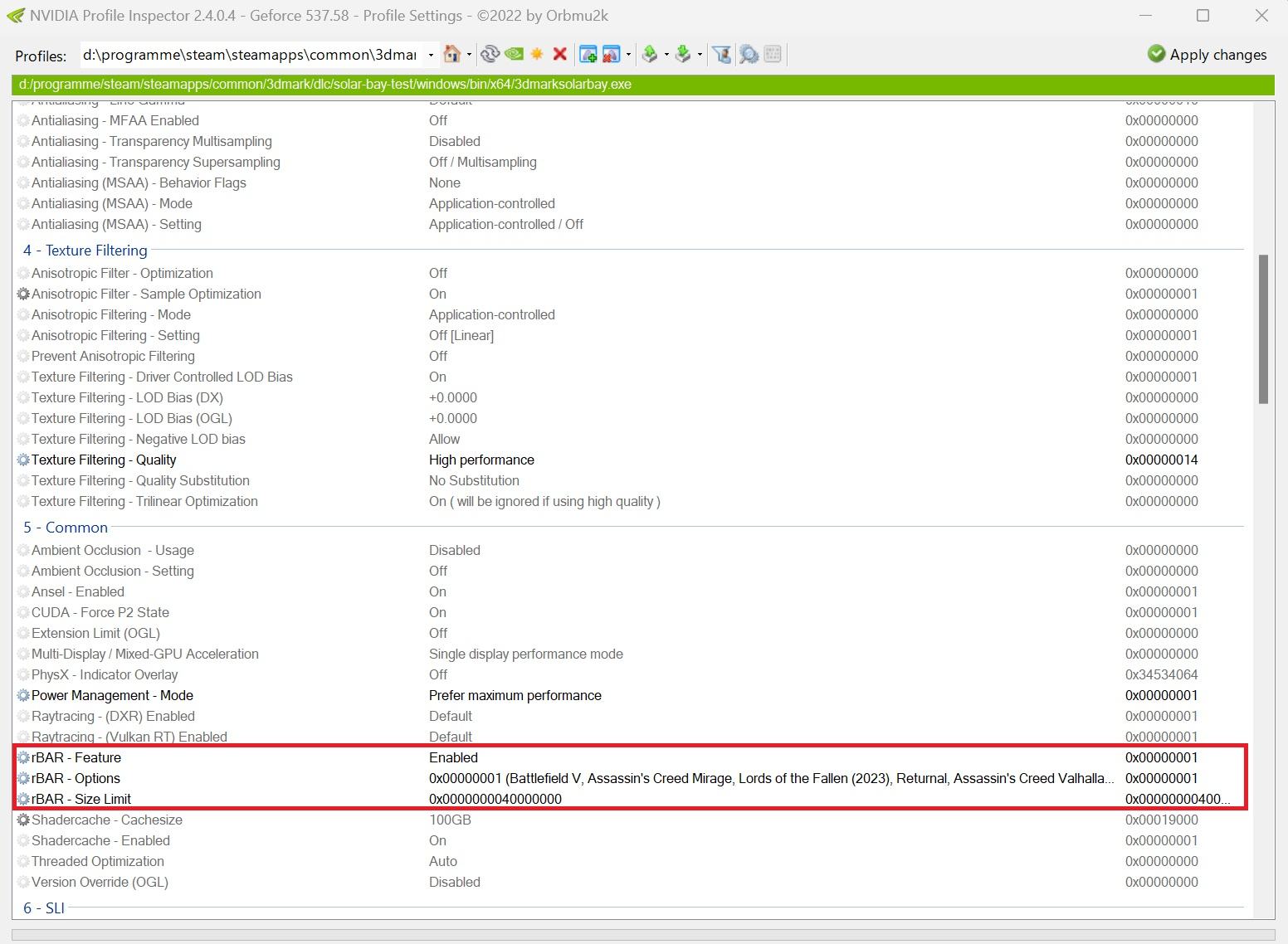The height and width of the screenshot is (944, 1288).
Task: Click the green 3dmarksolarbay.exe path bar
Action: click(x=643, y=85)
